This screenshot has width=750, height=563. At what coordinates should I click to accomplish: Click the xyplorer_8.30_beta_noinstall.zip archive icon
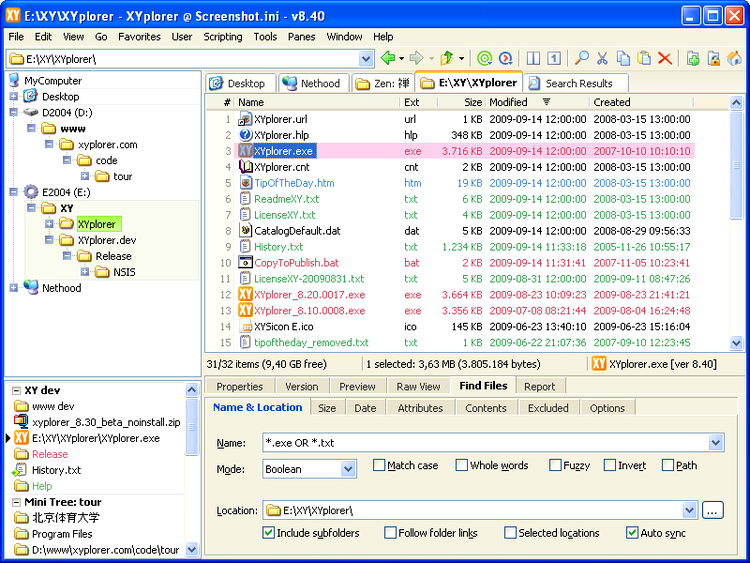tap(21, 422)
